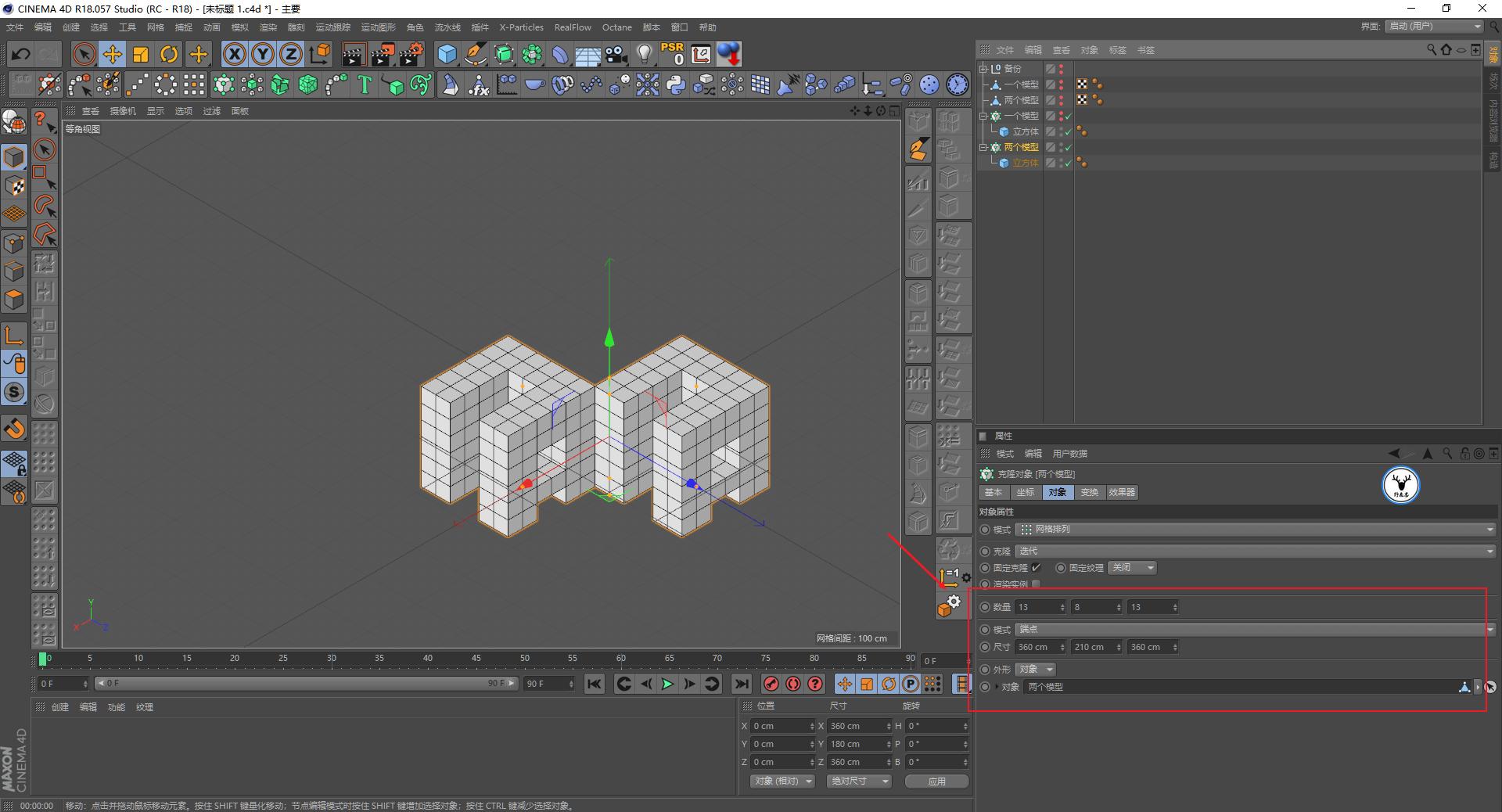Enable the 渲染实例 checkbox
This screenshot has height=812, width=1502.
point(1036,584)
